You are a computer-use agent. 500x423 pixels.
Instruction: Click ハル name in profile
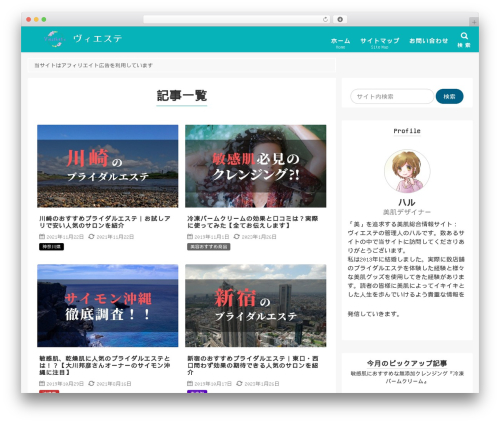point(407,202)
